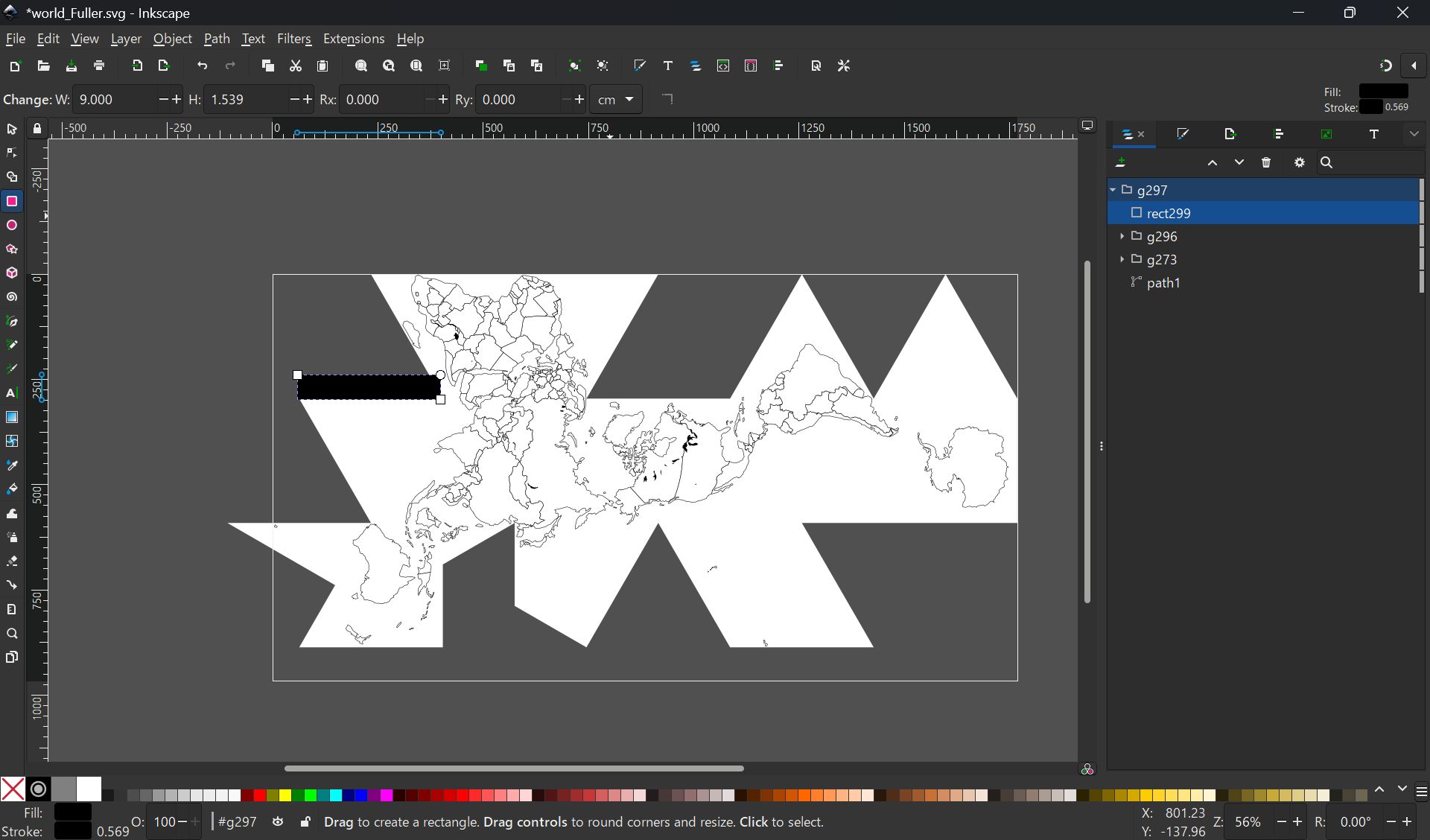The image size is (1430, 840).
Task: Select the Spray tool
Action: (x=11, y=537)
